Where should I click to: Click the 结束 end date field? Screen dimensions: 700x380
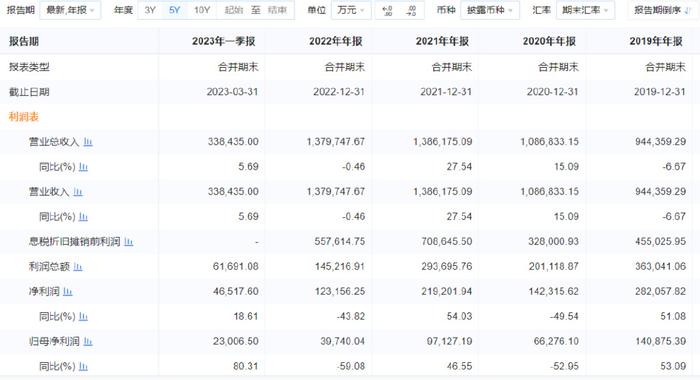[x=277, y=10]
